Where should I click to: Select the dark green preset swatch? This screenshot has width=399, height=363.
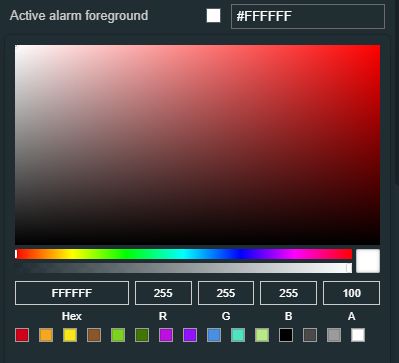click(142, 335)
